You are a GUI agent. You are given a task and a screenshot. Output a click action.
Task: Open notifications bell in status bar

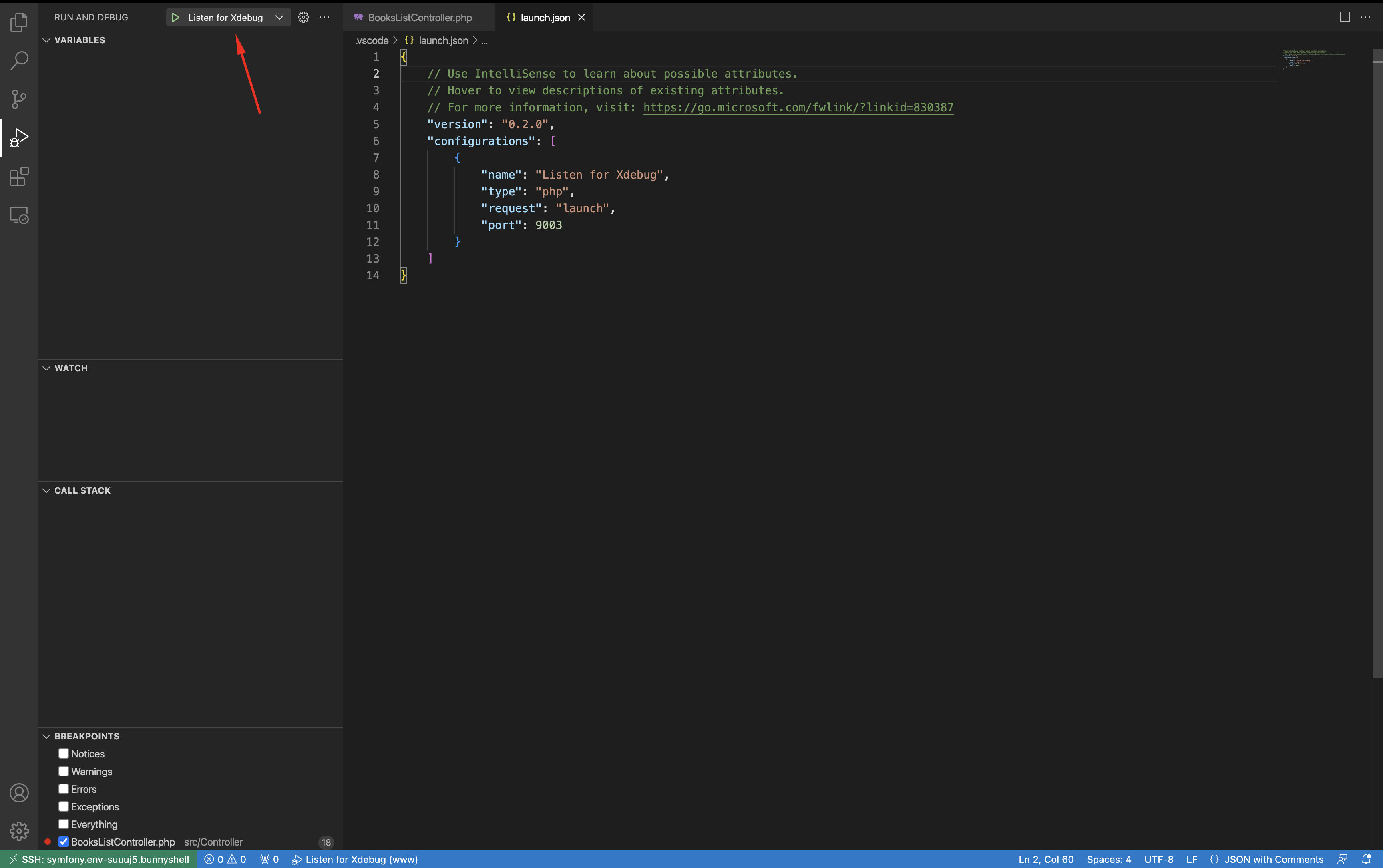point(1366,859)
